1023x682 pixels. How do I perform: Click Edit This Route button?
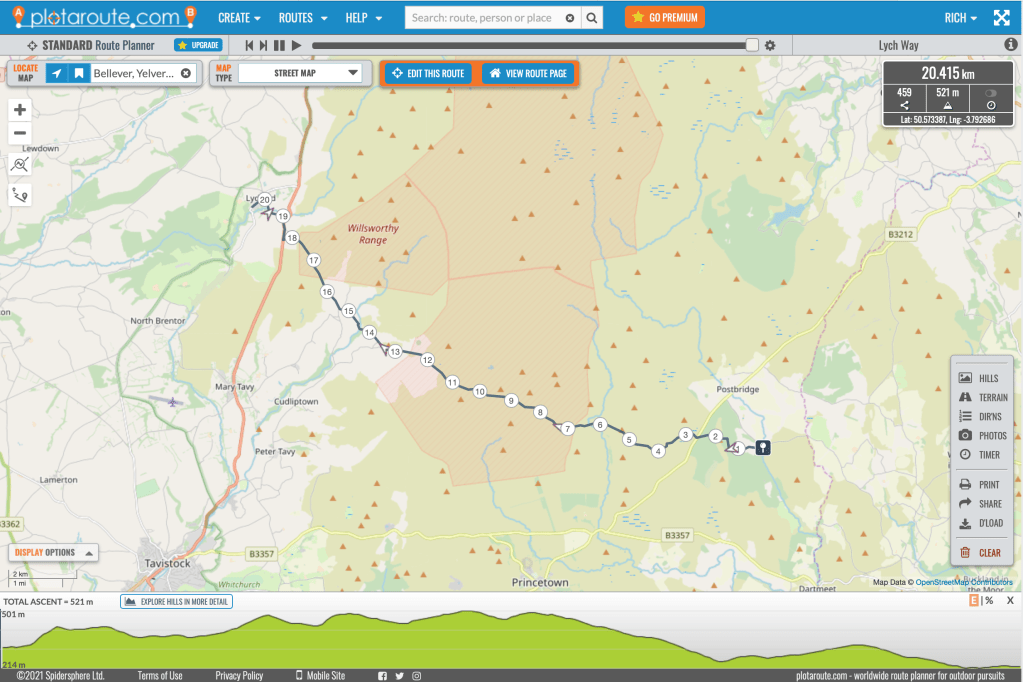[x=428, y=74]
